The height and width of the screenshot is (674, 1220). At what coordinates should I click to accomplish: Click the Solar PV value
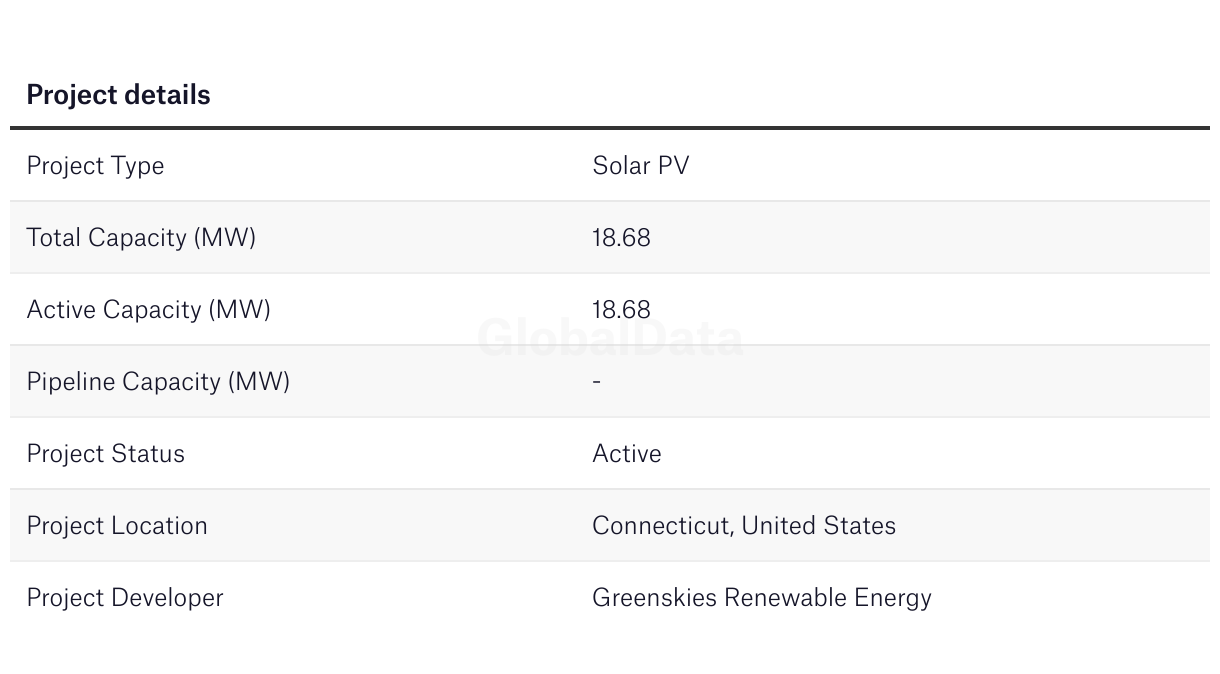pos(641,165)
